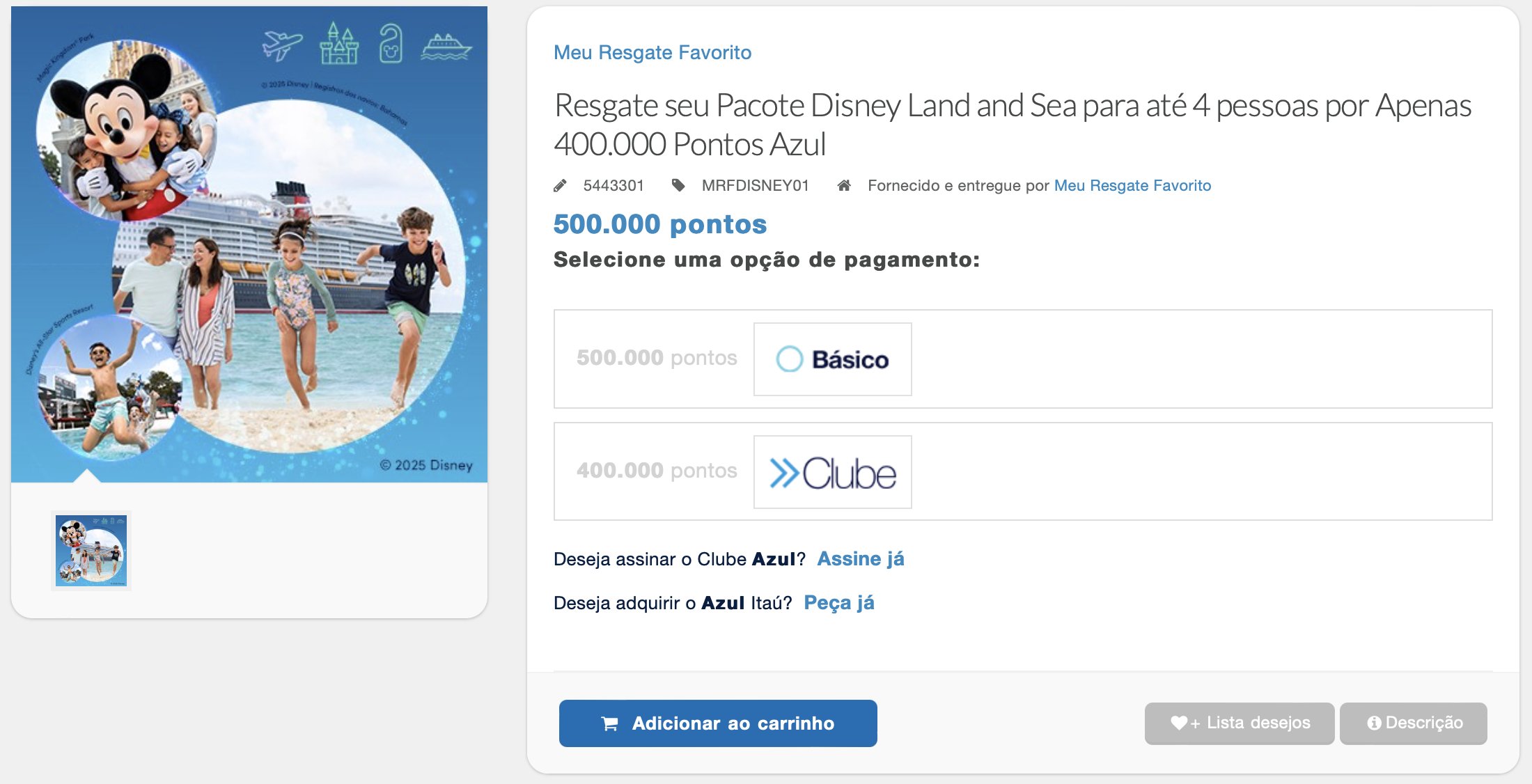Click the cruise ship icon on the image
The image size is (1532, 784).
pyautogui.click(x=446, y=47)
